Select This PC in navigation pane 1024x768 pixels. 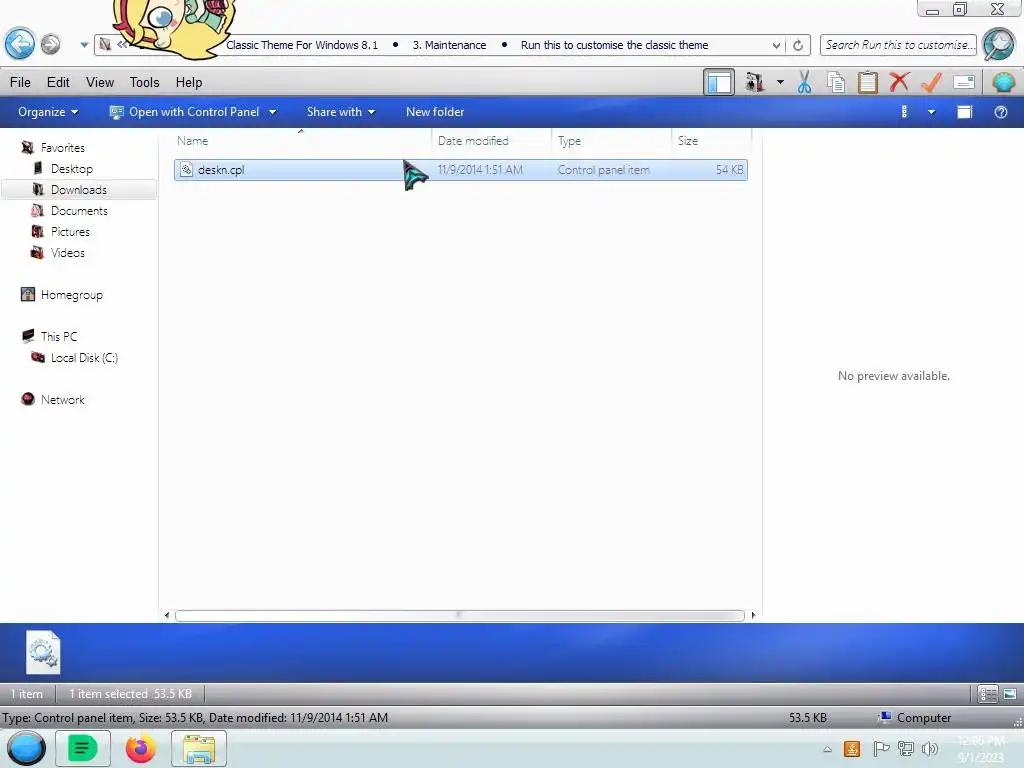tap(58, 336)
